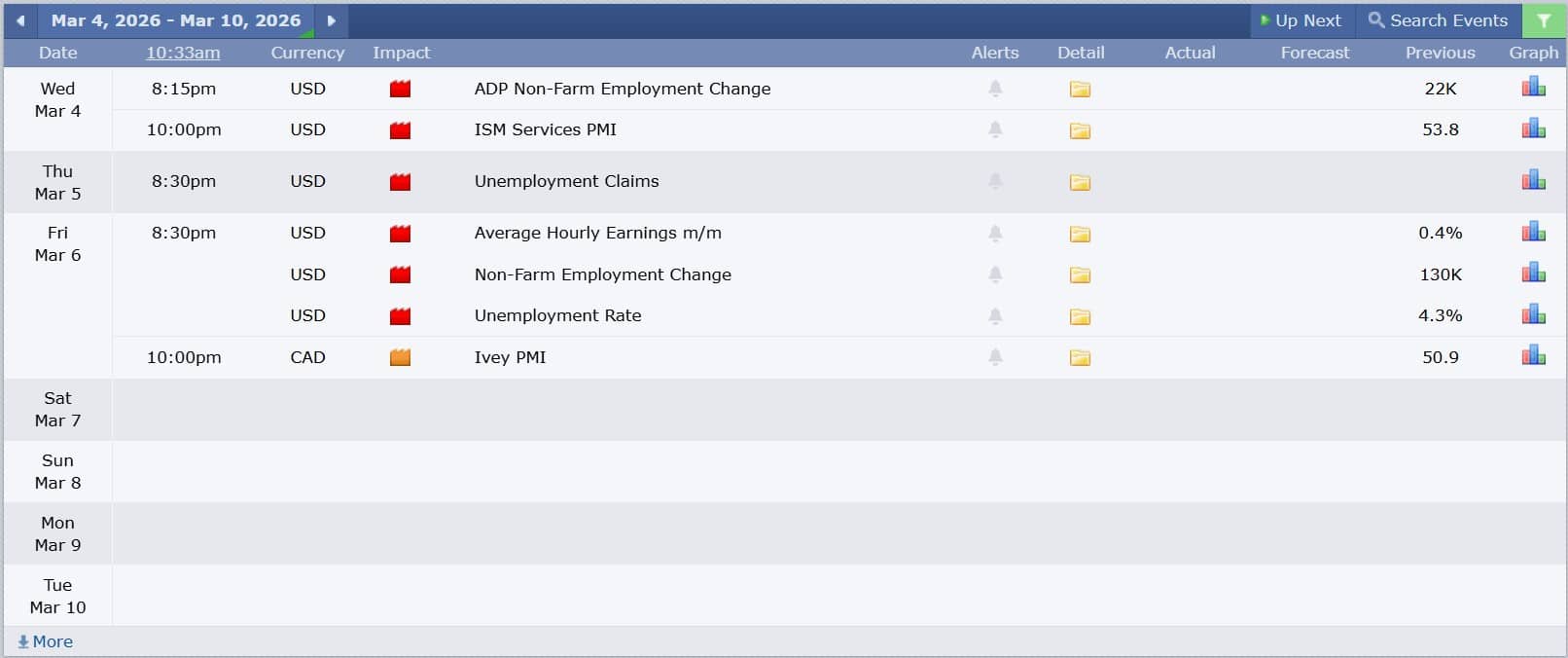The image size is (1568, 658).
Task: Open detail folder for ISM Services PMI
Action: tap(1080, 130)
